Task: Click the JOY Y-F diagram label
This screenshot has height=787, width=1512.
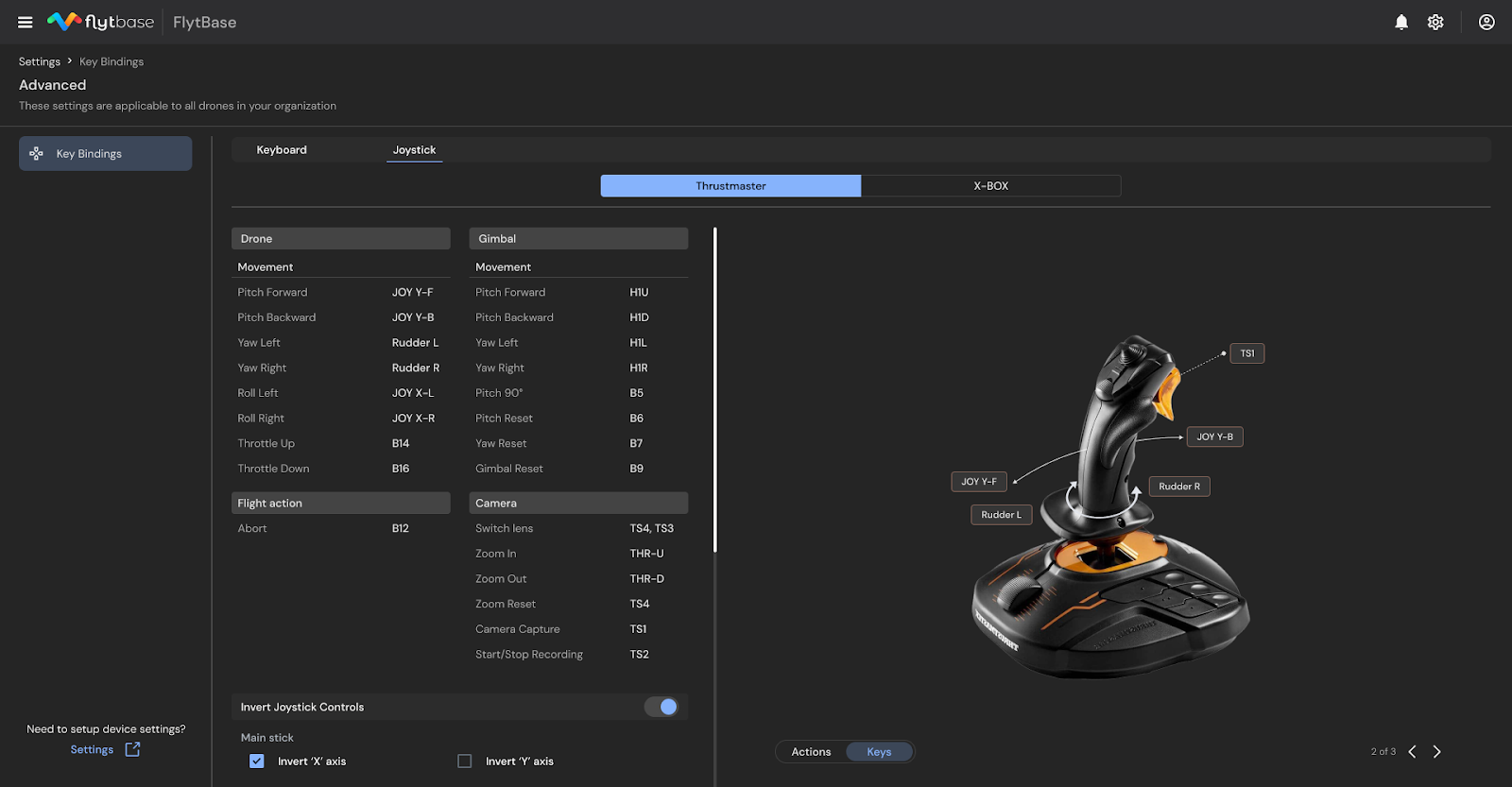Action: click(x=979, y=482)
